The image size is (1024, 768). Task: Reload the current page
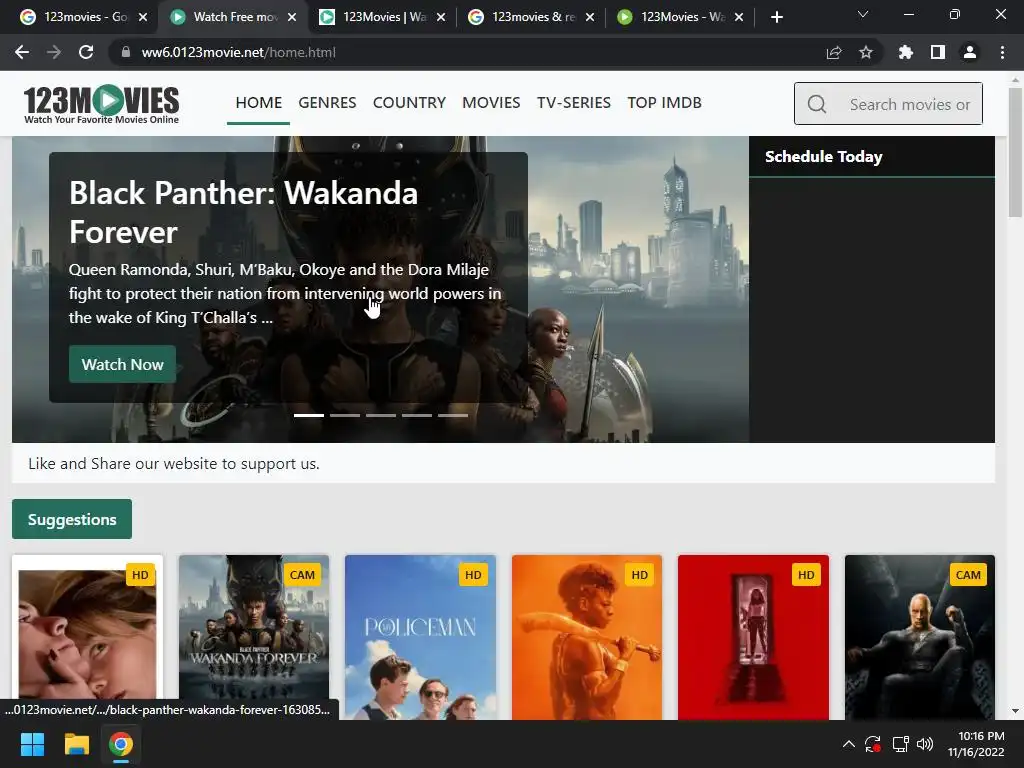point(86,52)
